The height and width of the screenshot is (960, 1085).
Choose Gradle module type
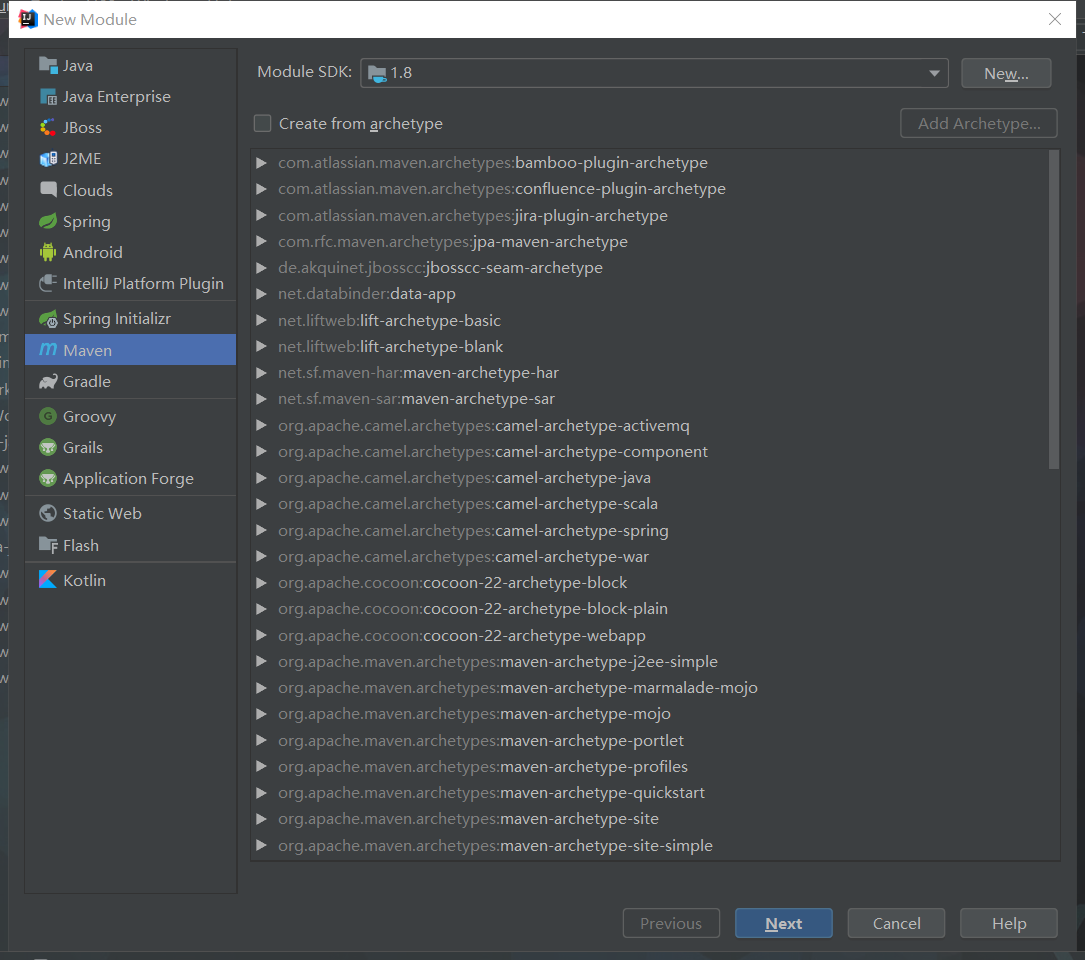click(131, 382)
